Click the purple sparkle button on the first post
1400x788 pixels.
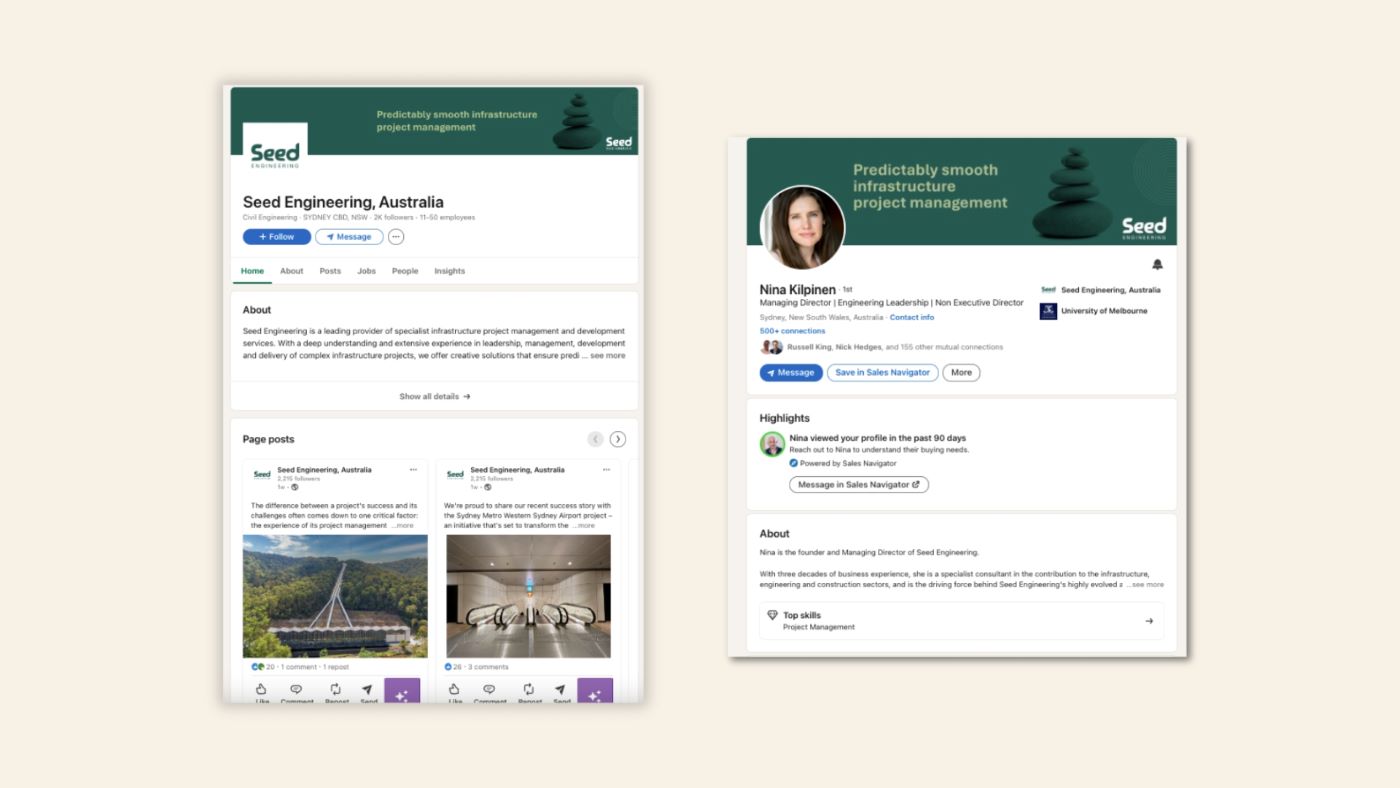click(402, 691)
